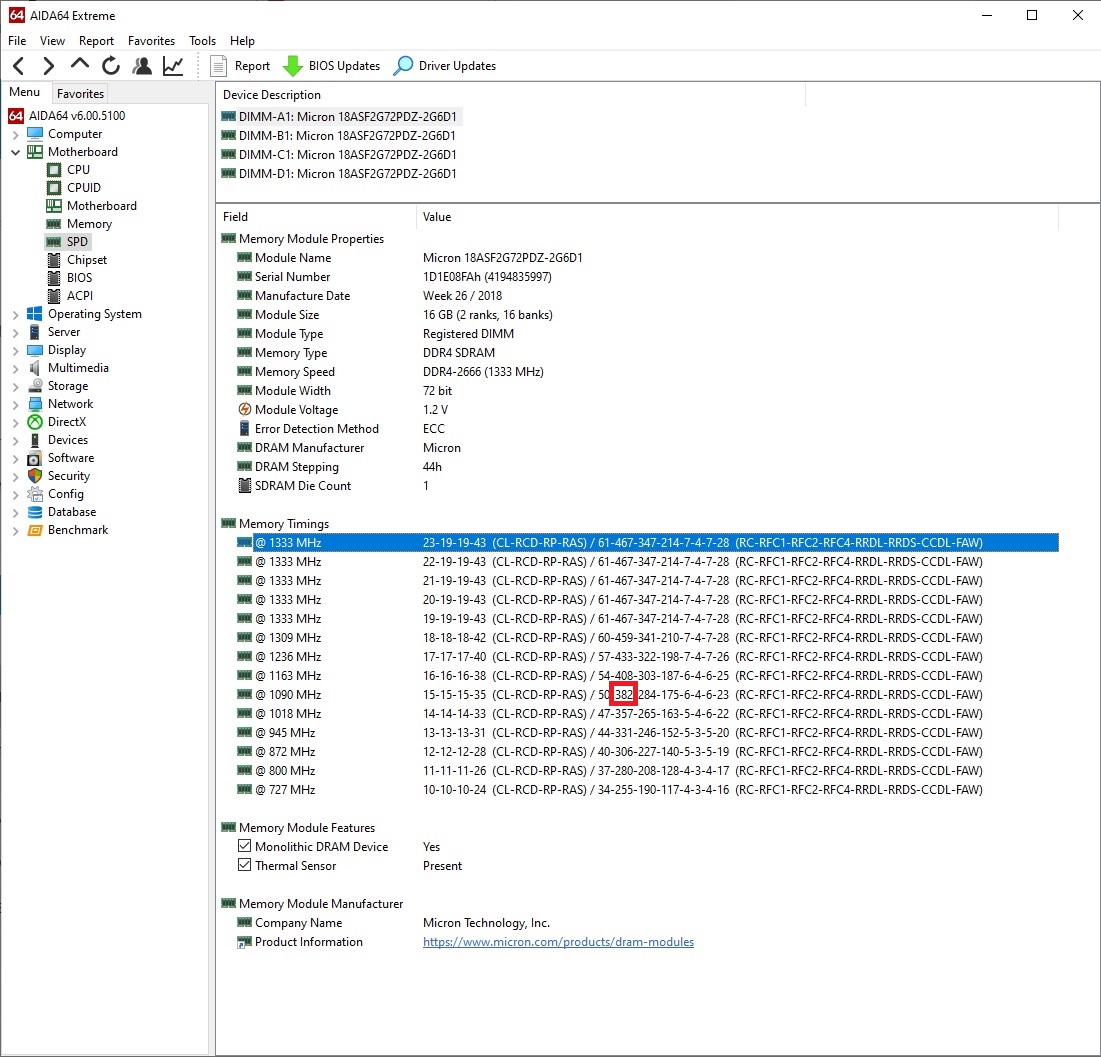Select the Security shield category

59,476
